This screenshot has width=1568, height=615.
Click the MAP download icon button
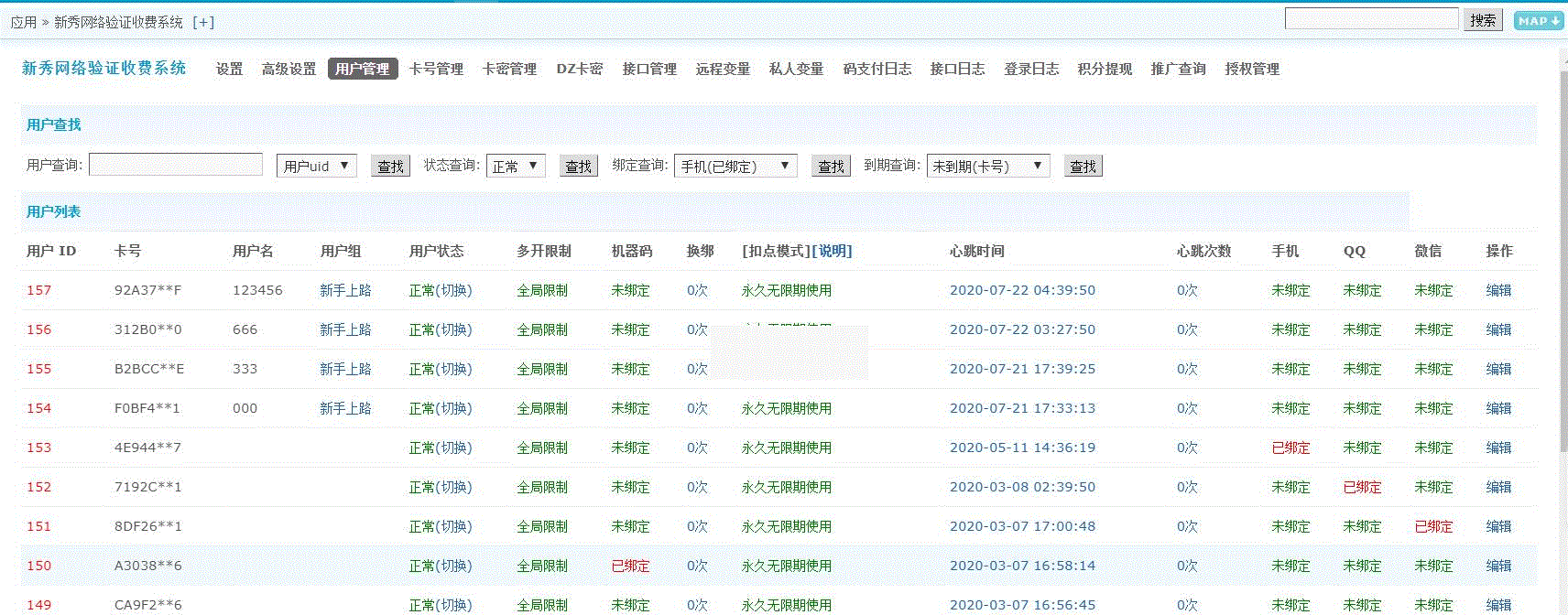click(x=1538, y=21)
